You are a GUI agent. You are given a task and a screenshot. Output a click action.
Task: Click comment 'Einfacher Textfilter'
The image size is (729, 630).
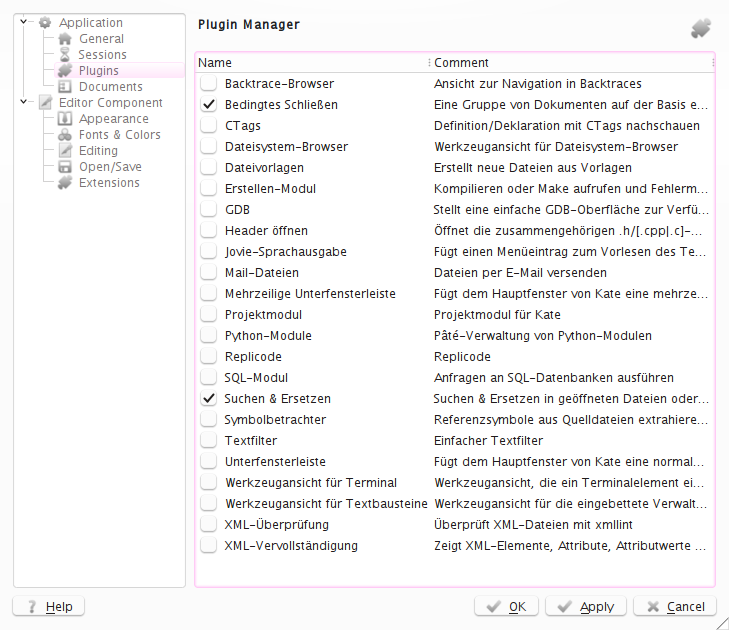(x=488, y=441)
